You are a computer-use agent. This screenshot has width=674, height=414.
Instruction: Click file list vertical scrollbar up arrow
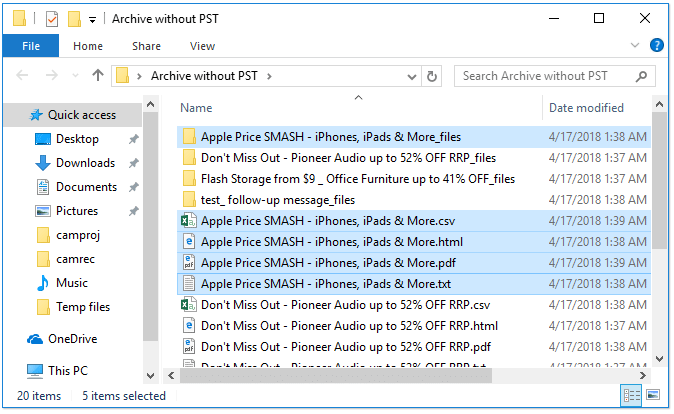(659, 104)
